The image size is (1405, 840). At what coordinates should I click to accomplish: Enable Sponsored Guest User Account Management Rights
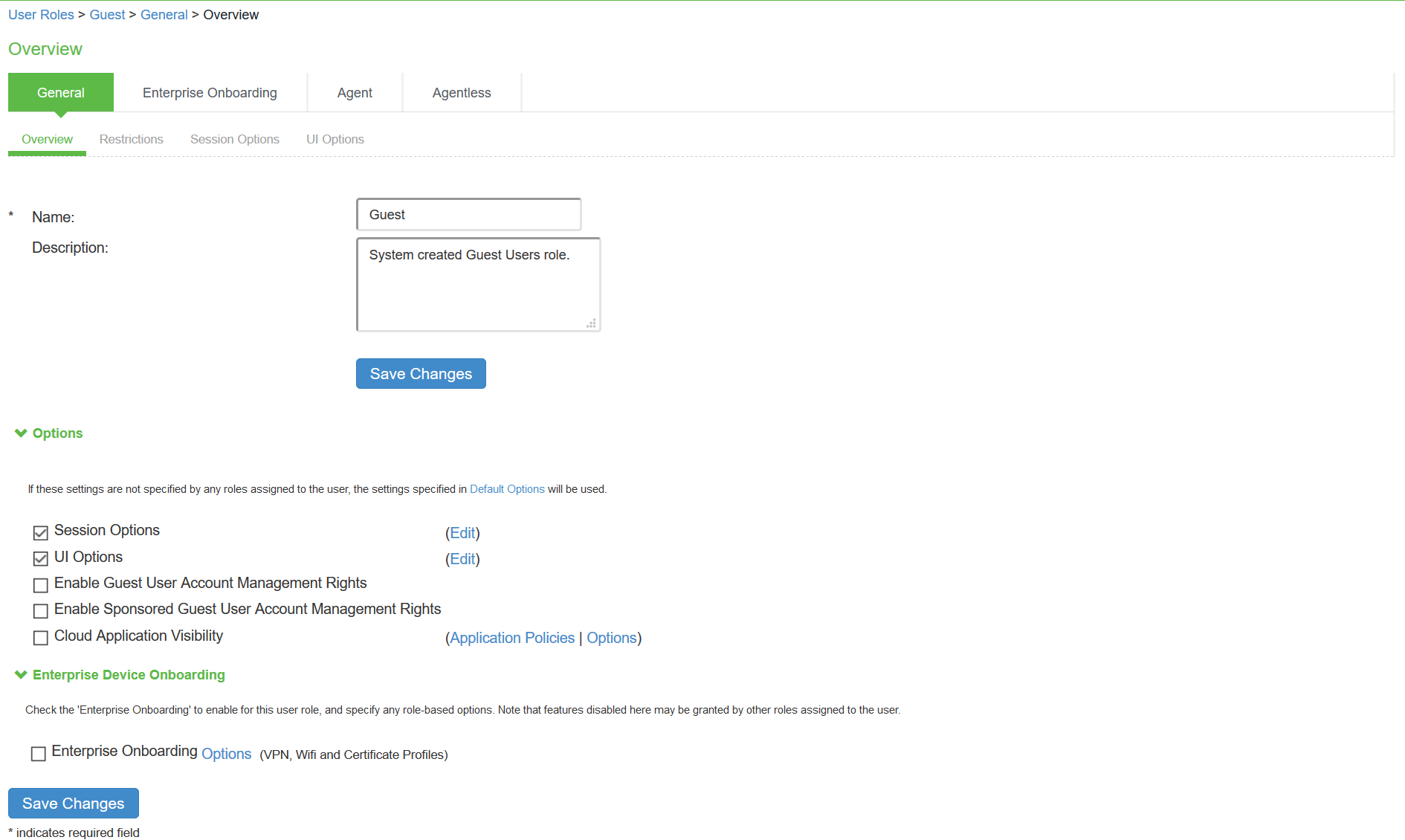[x=41, y=611]
